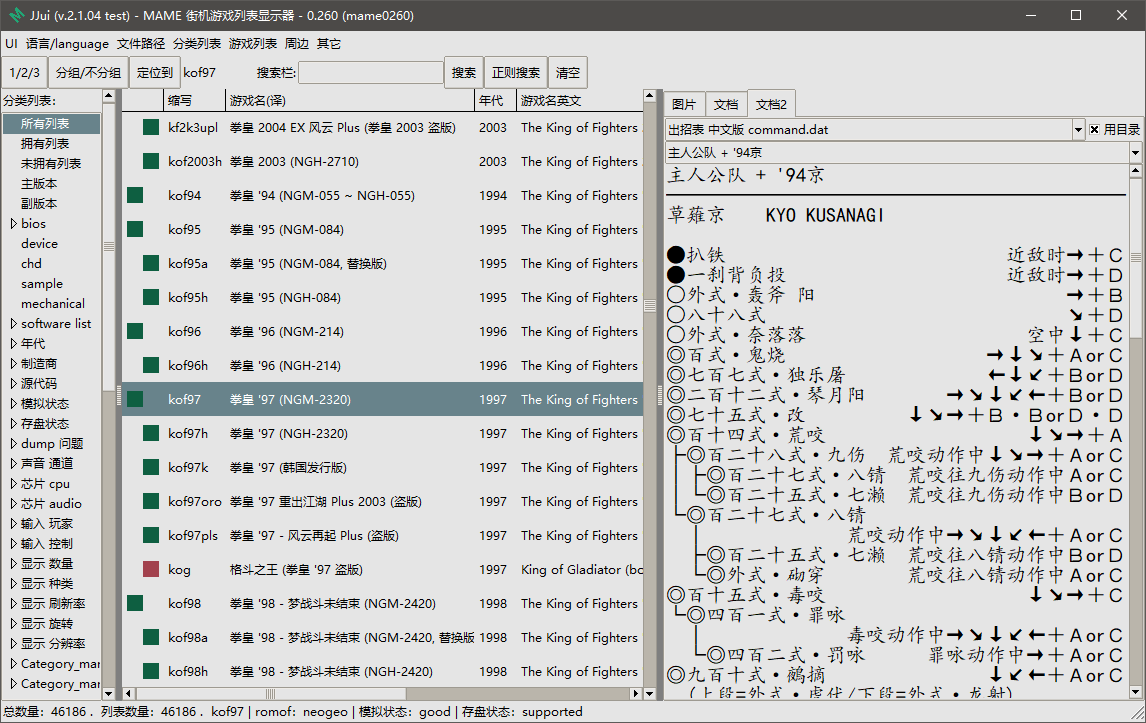Click the green status square beside kf2k3upl
The width and height of the screenshot is (1146, 723).
click(x=151, y=127)
